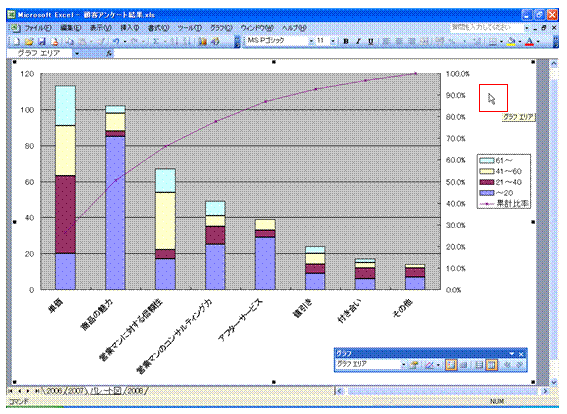The width and height of the screenshot is (567, 414).
Task: Click the AutoSum sigma icon
Action: click(x=156, y=41)
